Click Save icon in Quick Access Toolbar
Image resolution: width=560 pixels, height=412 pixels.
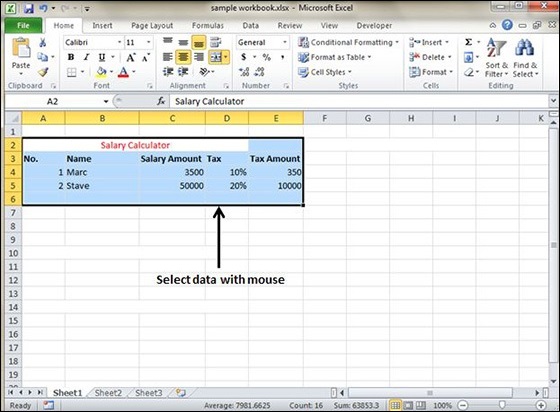click(x=29, y=8)
